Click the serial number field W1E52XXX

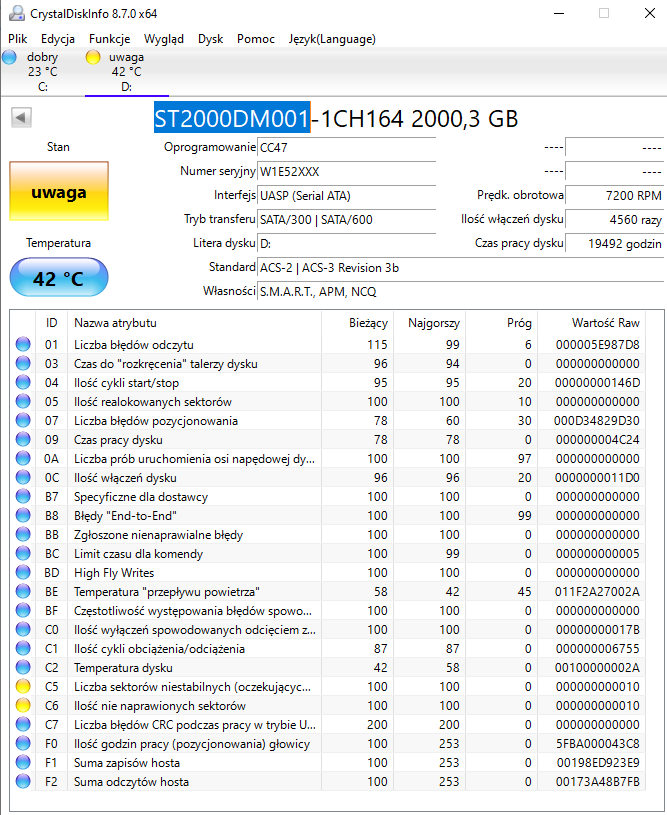point(346,172)
